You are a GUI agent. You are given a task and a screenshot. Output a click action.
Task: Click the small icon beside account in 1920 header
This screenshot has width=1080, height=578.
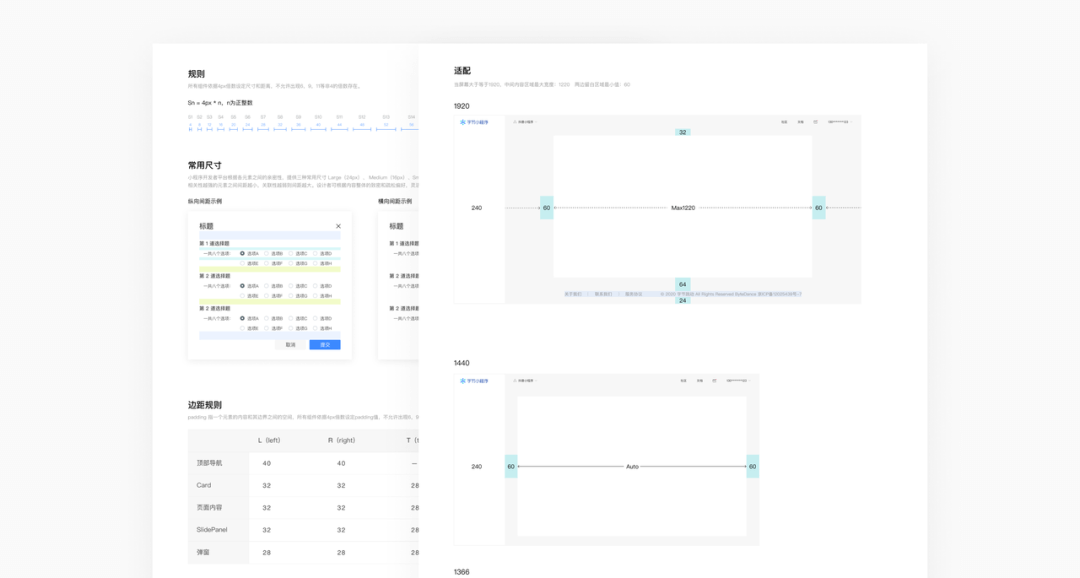816,122
